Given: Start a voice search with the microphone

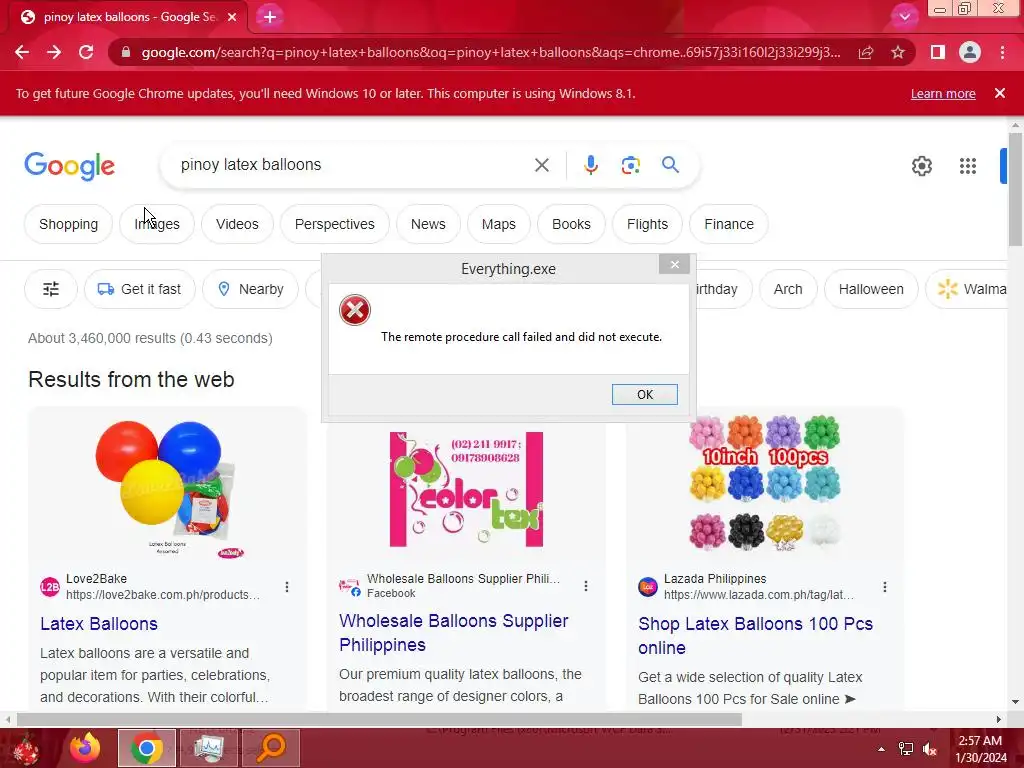Looking at the screenshot, I should pyautogui.click(x=590, y=165).
